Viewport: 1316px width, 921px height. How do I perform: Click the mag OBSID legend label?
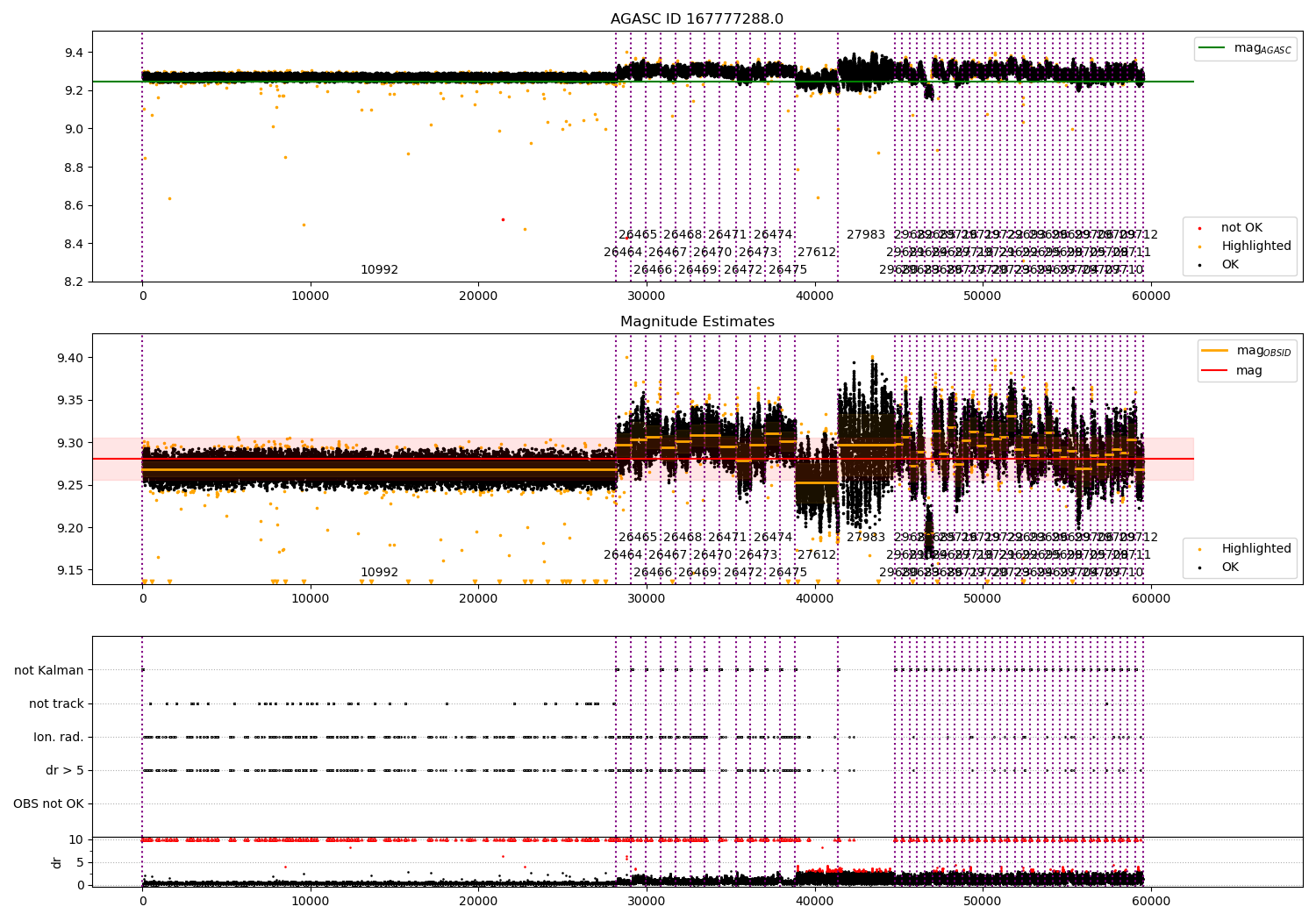pyautogui.click(x=1264, y=351)
